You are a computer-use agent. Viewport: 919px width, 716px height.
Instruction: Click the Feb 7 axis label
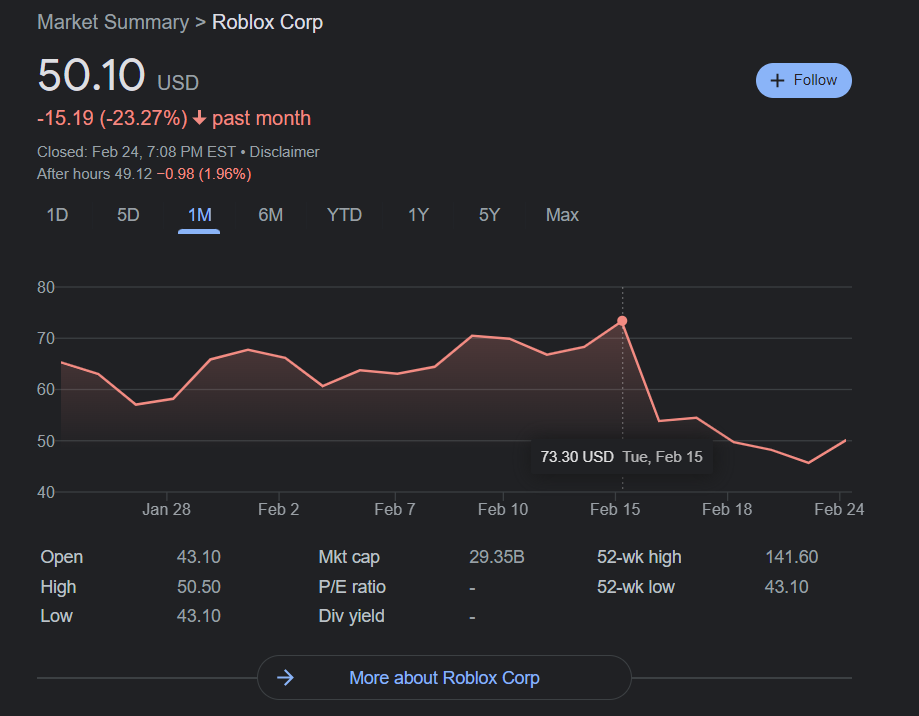pyautogui.click(x=395, y=509)
